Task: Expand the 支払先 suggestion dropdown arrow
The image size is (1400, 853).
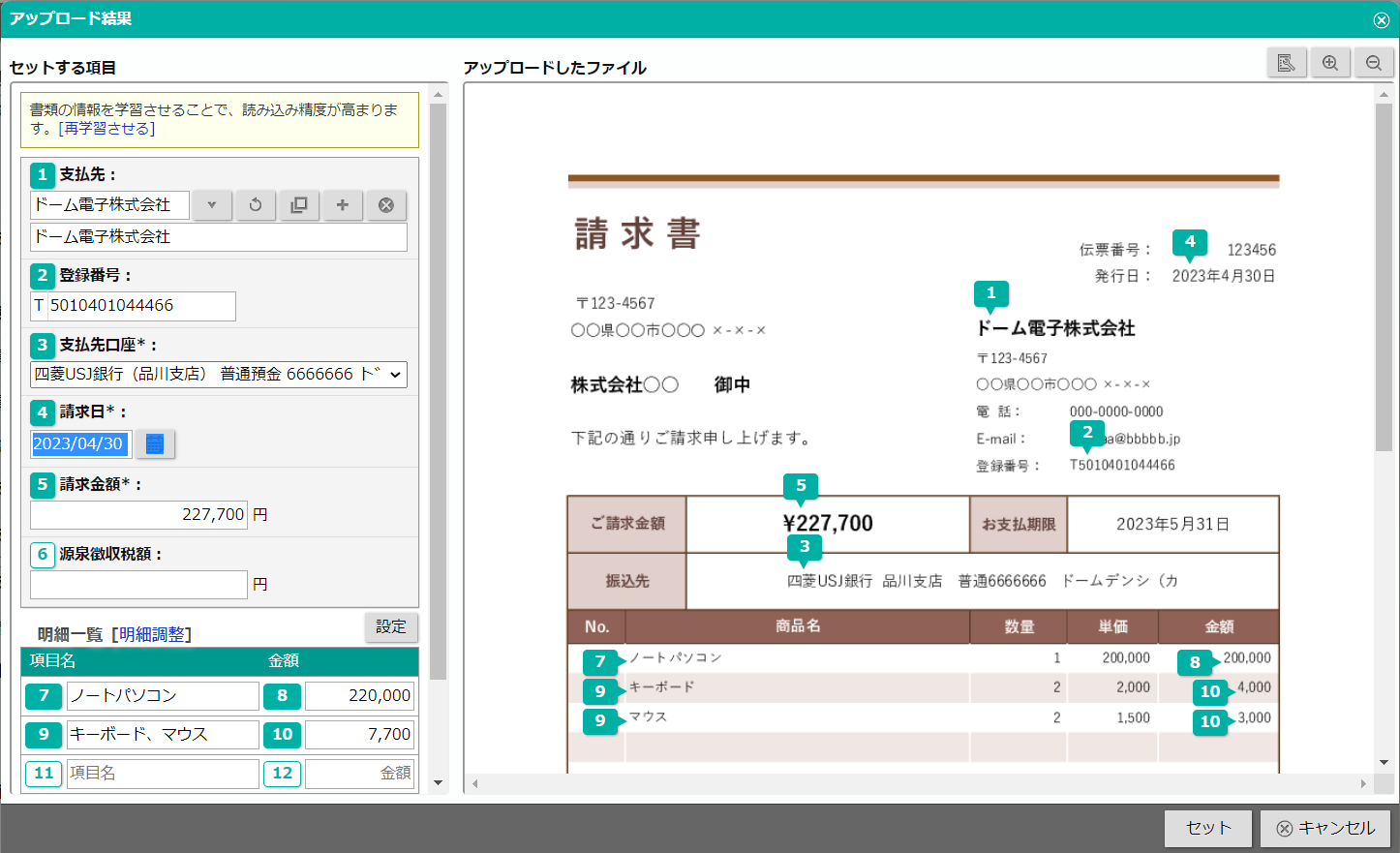Action: pyautogui.click(x=211, y=204)
